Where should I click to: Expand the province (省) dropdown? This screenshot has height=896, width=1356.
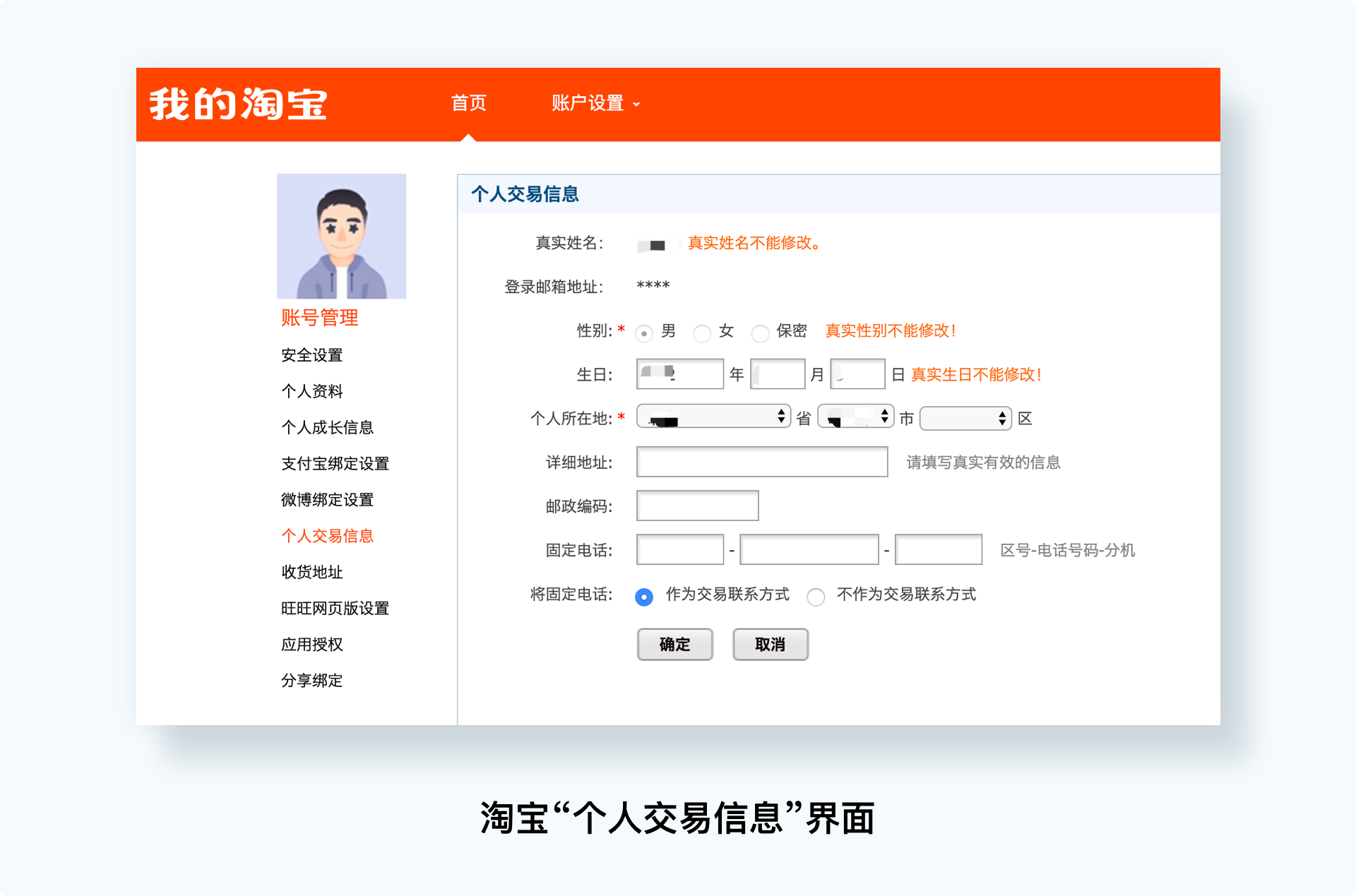point(713,417)
